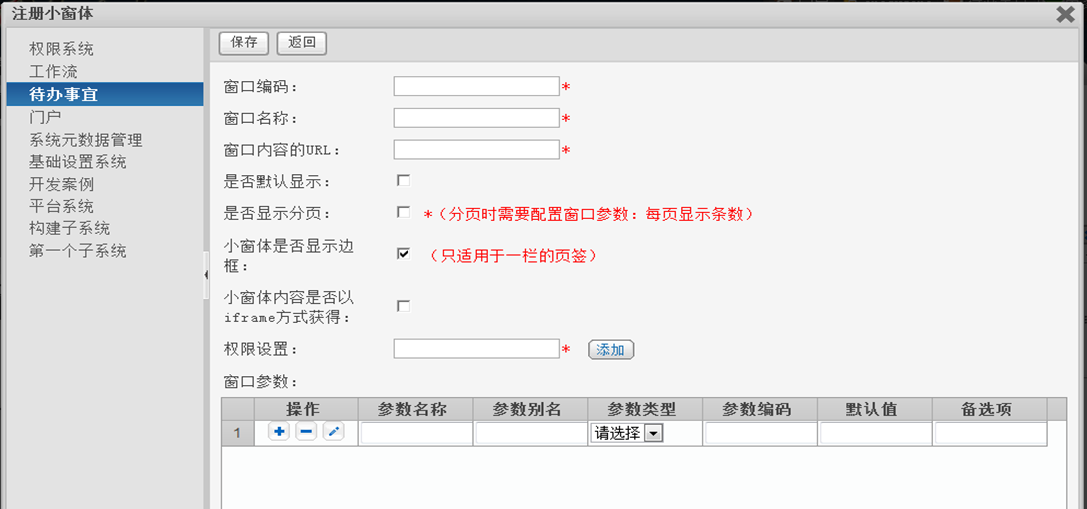Toggle the 是否默认显示 checkbox
This screenshot has width=1087, height=509.
point(403,181)
